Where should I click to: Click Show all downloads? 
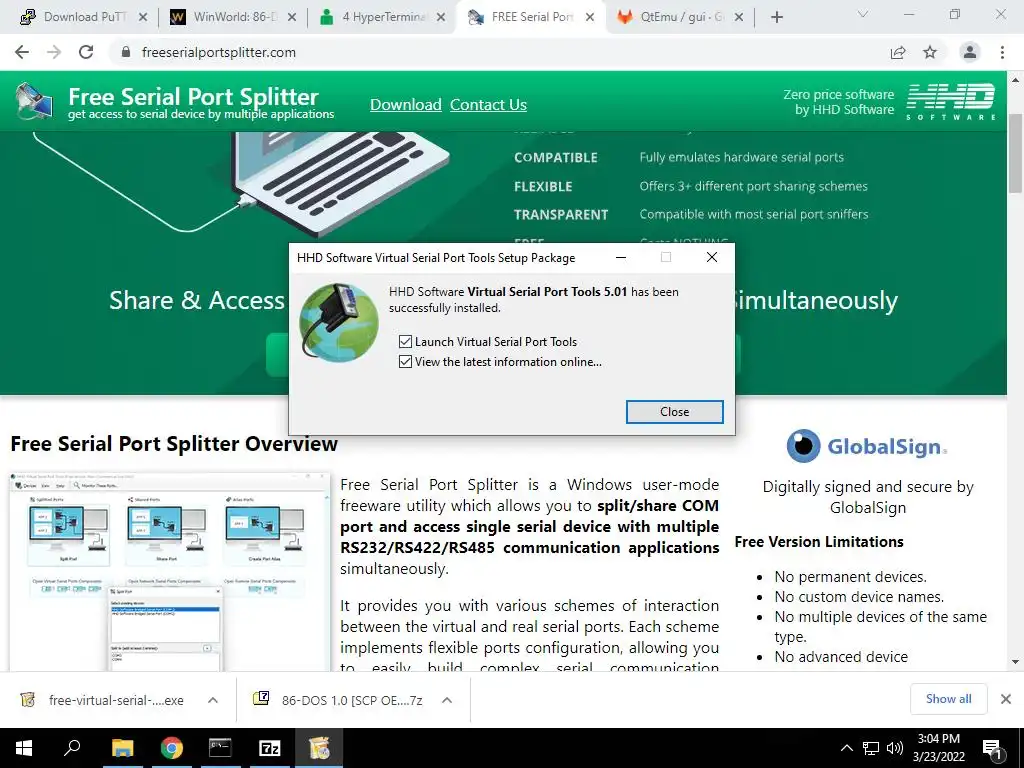(x=948, y=699)
